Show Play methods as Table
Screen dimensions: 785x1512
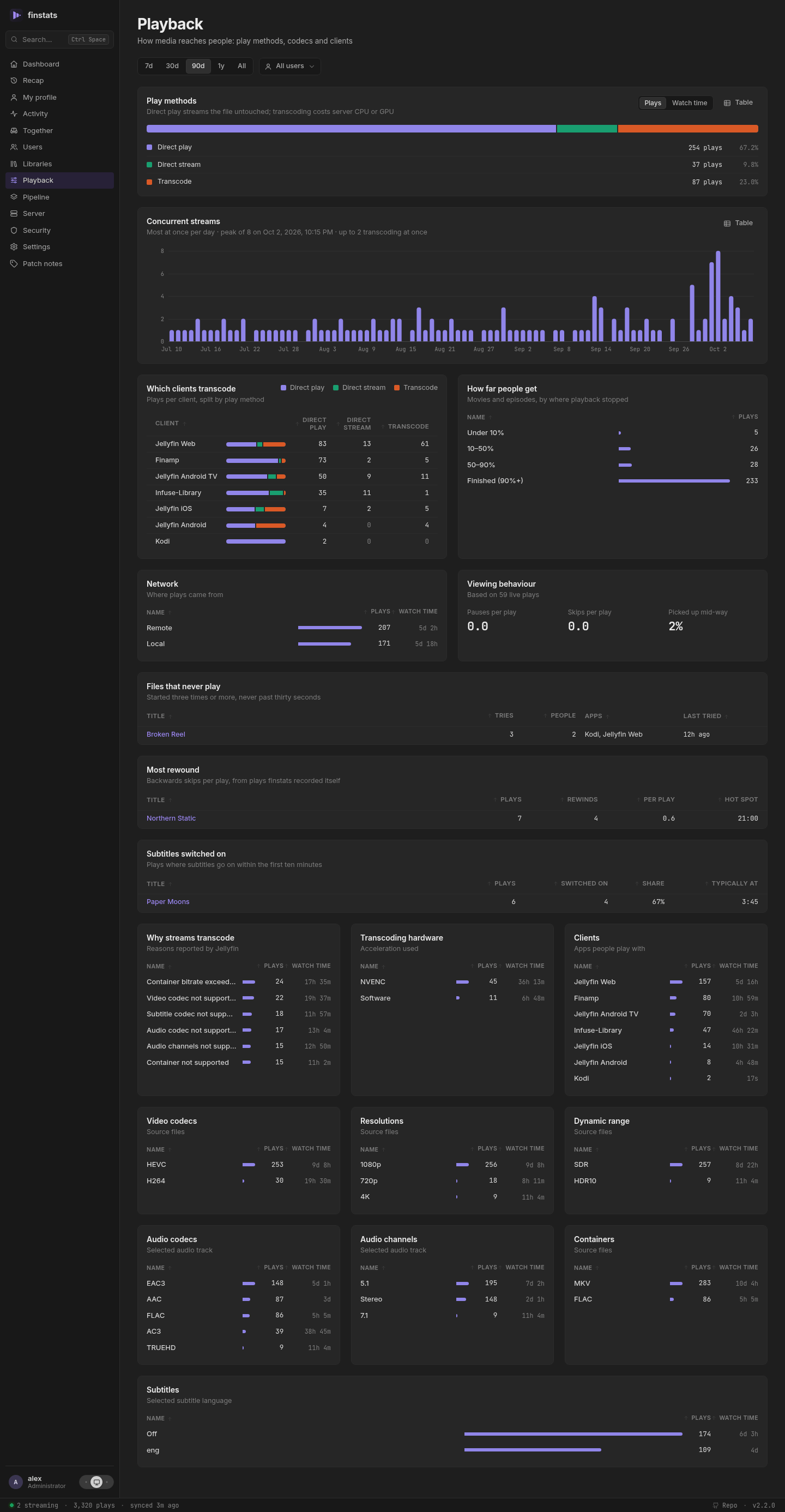[738, 103]
